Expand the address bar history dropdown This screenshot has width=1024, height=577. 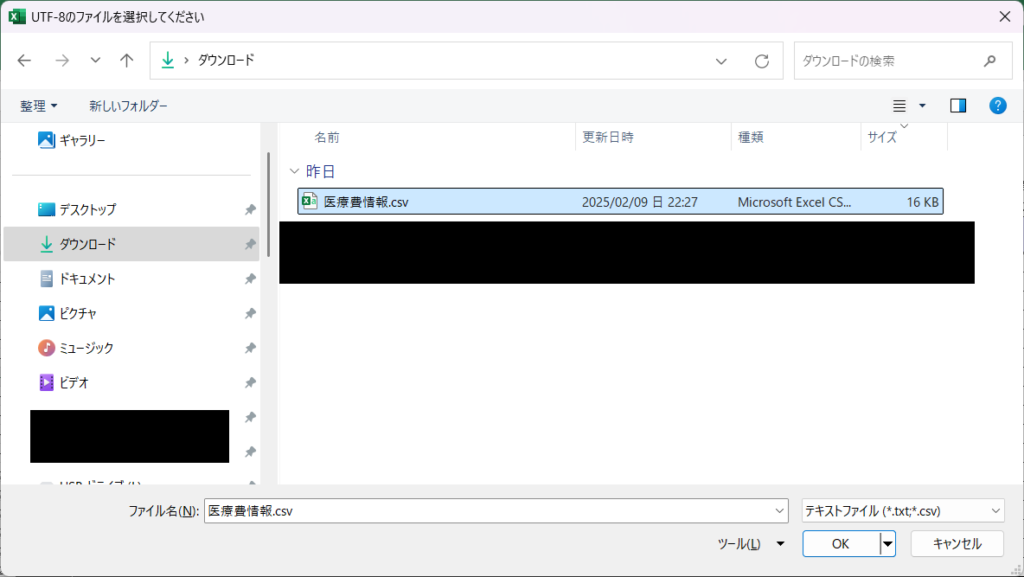pos(722,60)
